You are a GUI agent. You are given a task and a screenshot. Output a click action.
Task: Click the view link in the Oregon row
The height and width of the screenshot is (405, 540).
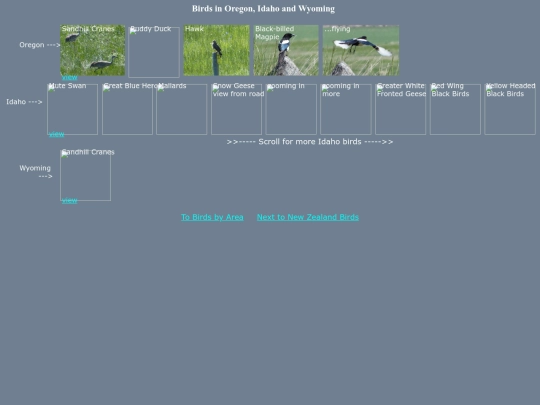(70, 77)
